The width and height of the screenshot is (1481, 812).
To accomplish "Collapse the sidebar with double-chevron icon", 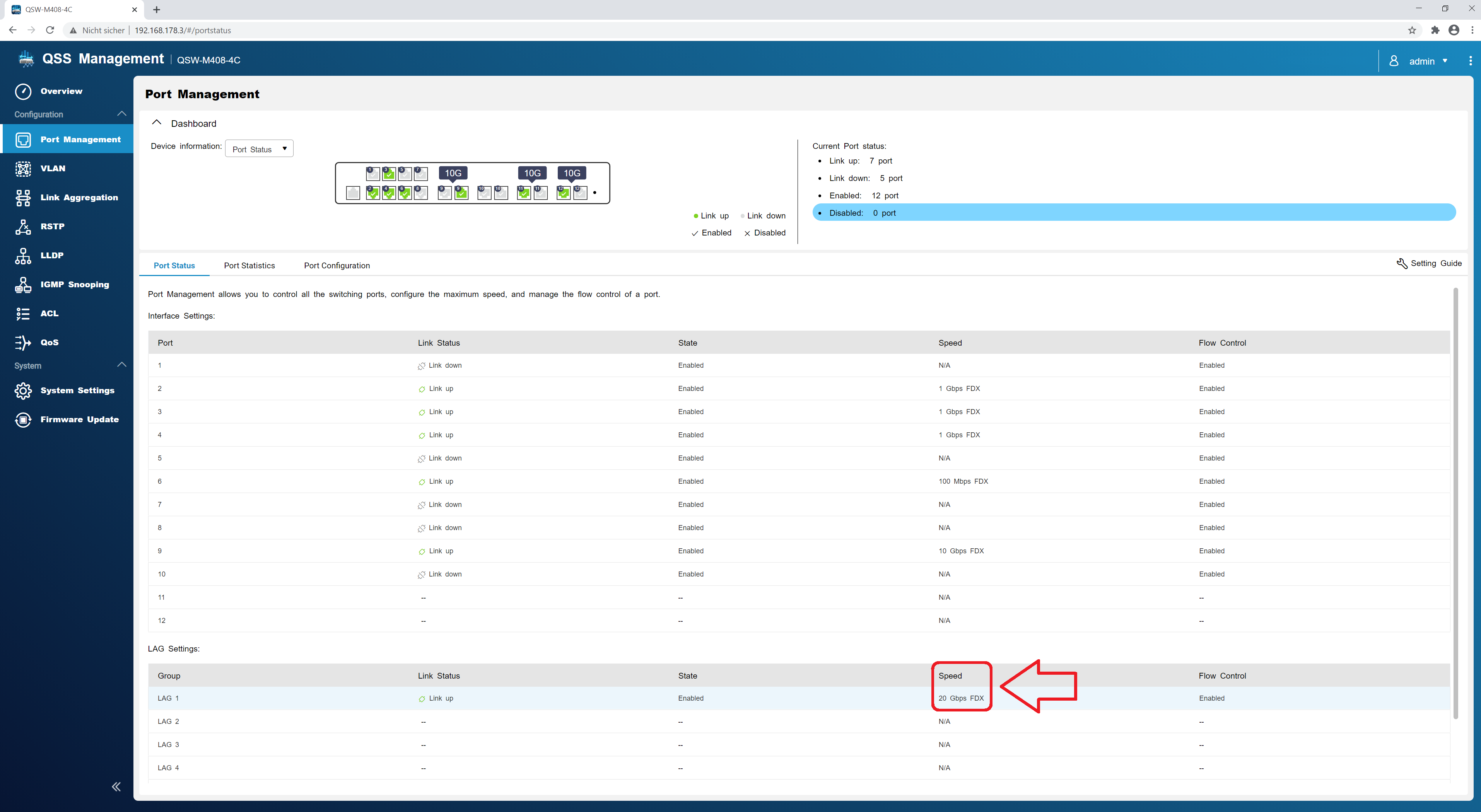I will [x=116, y=787].
